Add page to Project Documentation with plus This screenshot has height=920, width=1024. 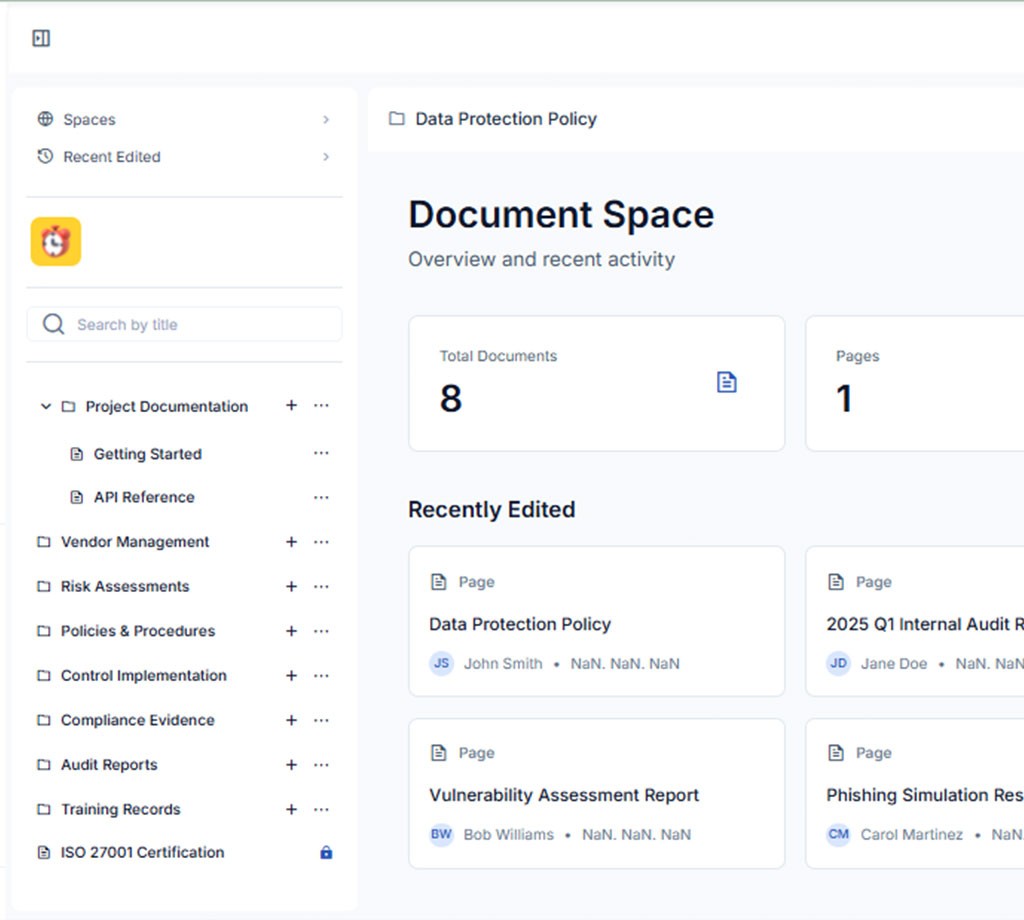[291, 405]
